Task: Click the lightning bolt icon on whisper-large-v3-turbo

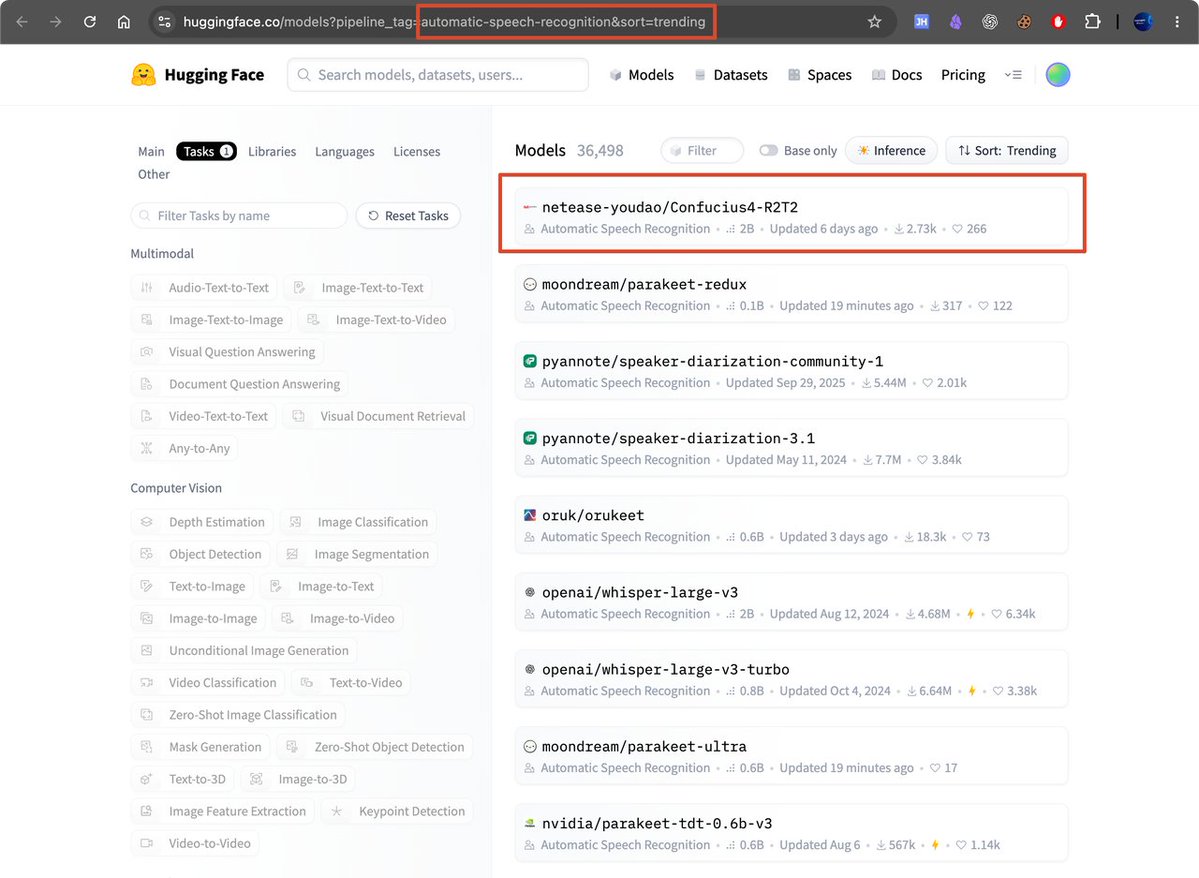Action: (972, 691)
